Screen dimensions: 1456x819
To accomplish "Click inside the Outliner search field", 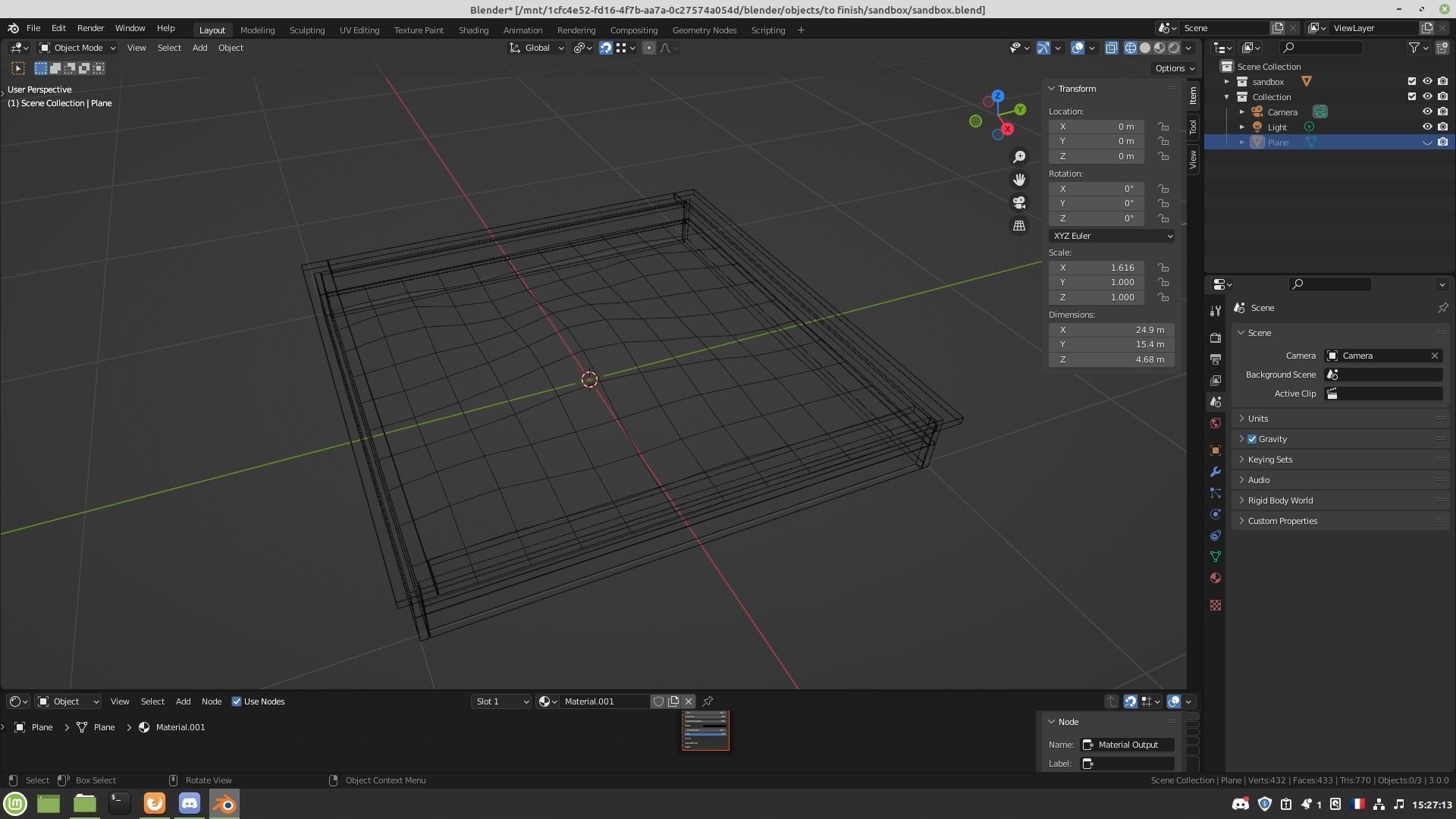I will pyautogui.click(x=1322, y=47).
